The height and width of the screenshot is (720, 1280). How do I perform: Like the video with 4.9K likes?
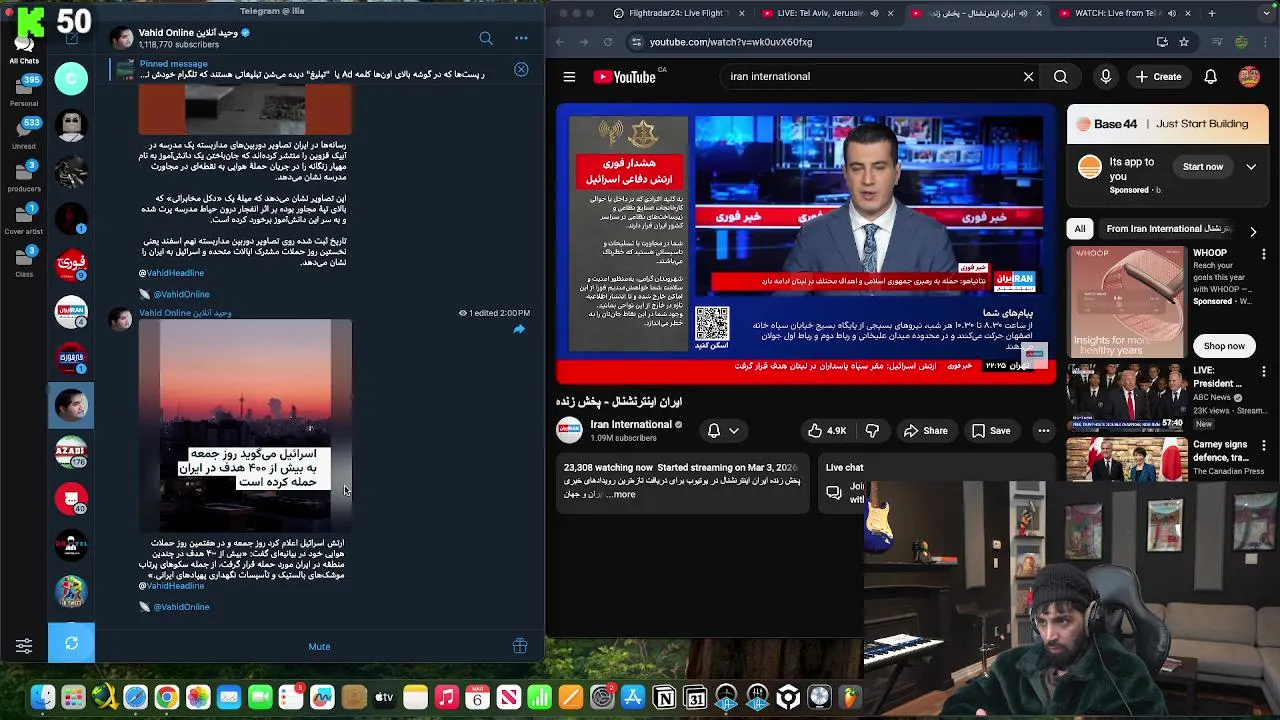827,431
